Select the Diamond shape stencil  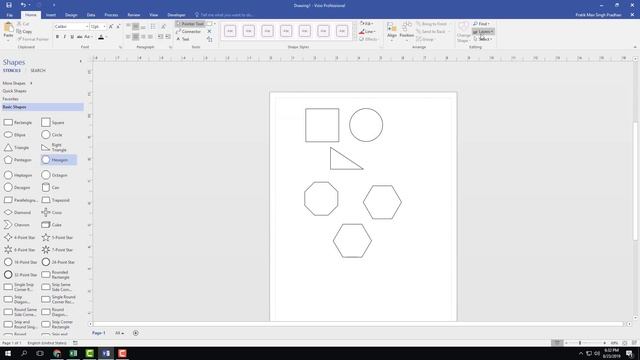click(x=18, y=212)
